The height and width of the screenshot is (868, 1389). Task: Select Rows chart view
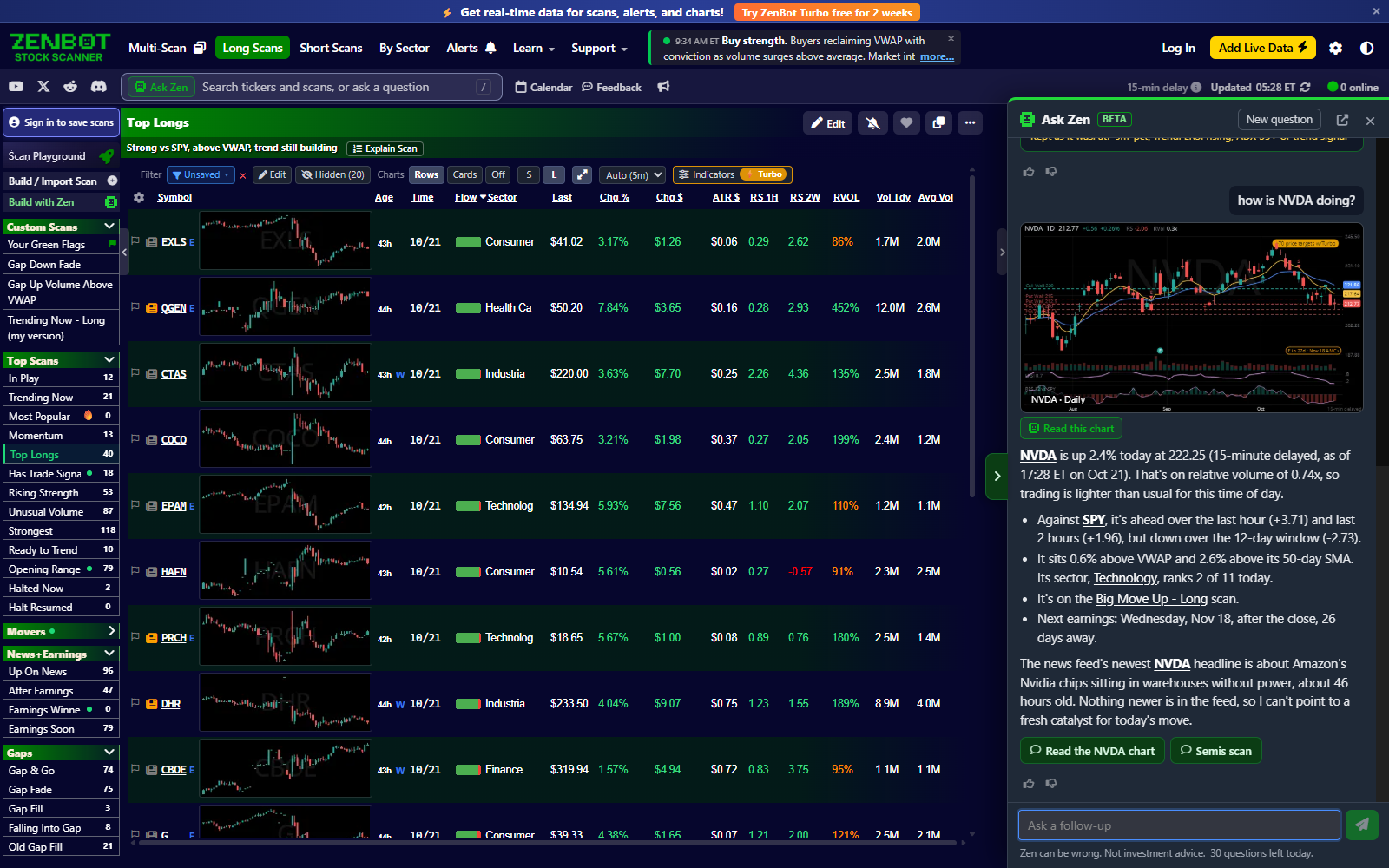click(426, 174)
